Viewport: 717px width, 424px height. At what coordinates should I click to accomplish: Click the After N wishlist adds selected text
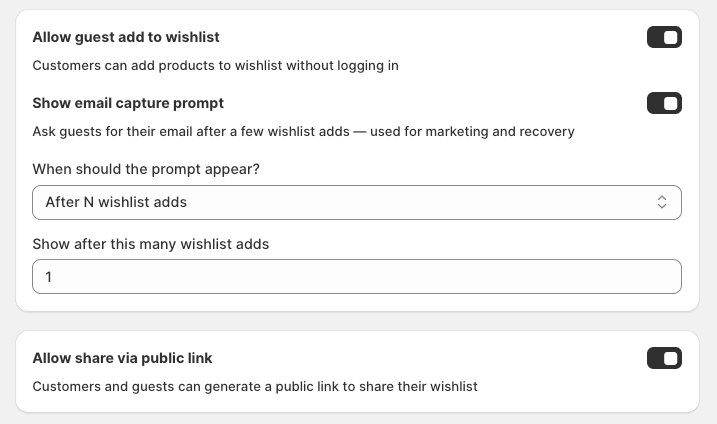pyautogui.click(x=116, y=202)
